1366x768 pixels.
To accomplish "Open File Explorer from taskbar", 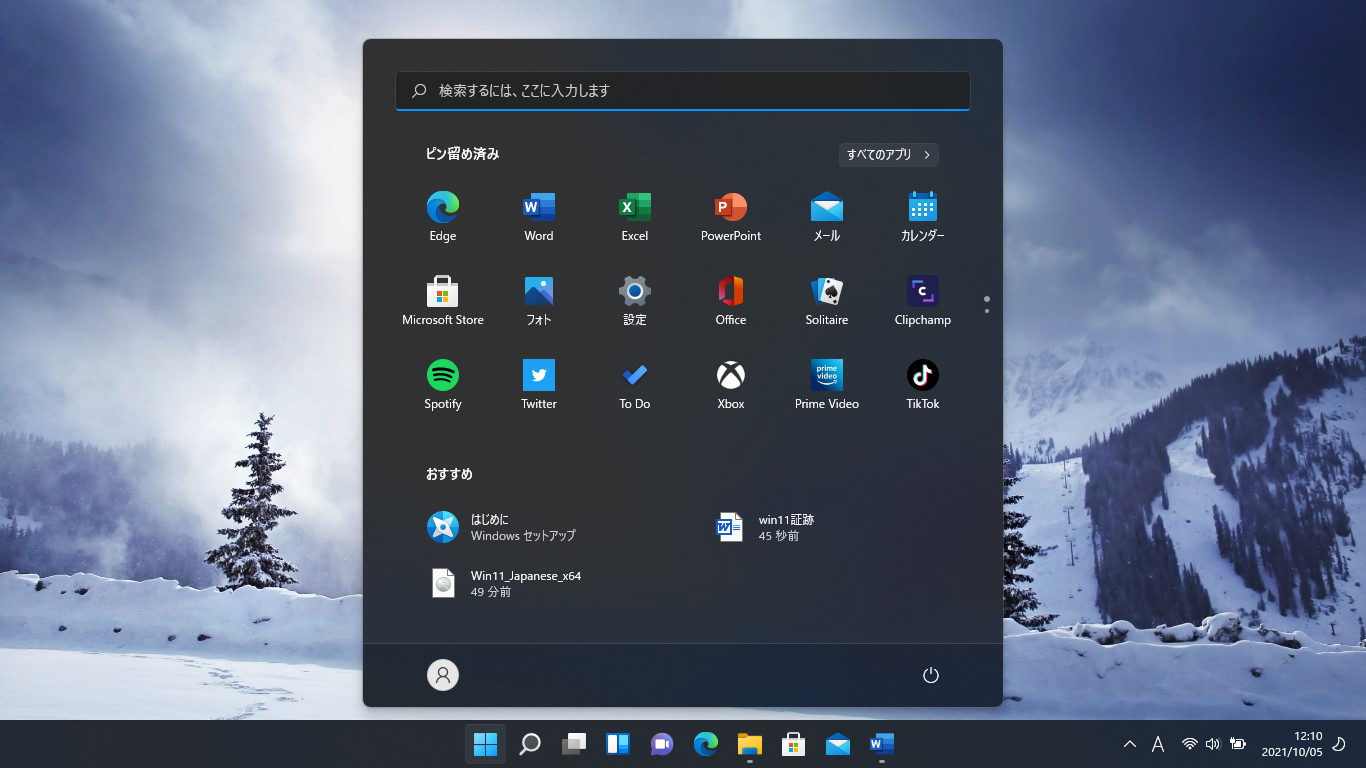I will [x=750, y=744].
